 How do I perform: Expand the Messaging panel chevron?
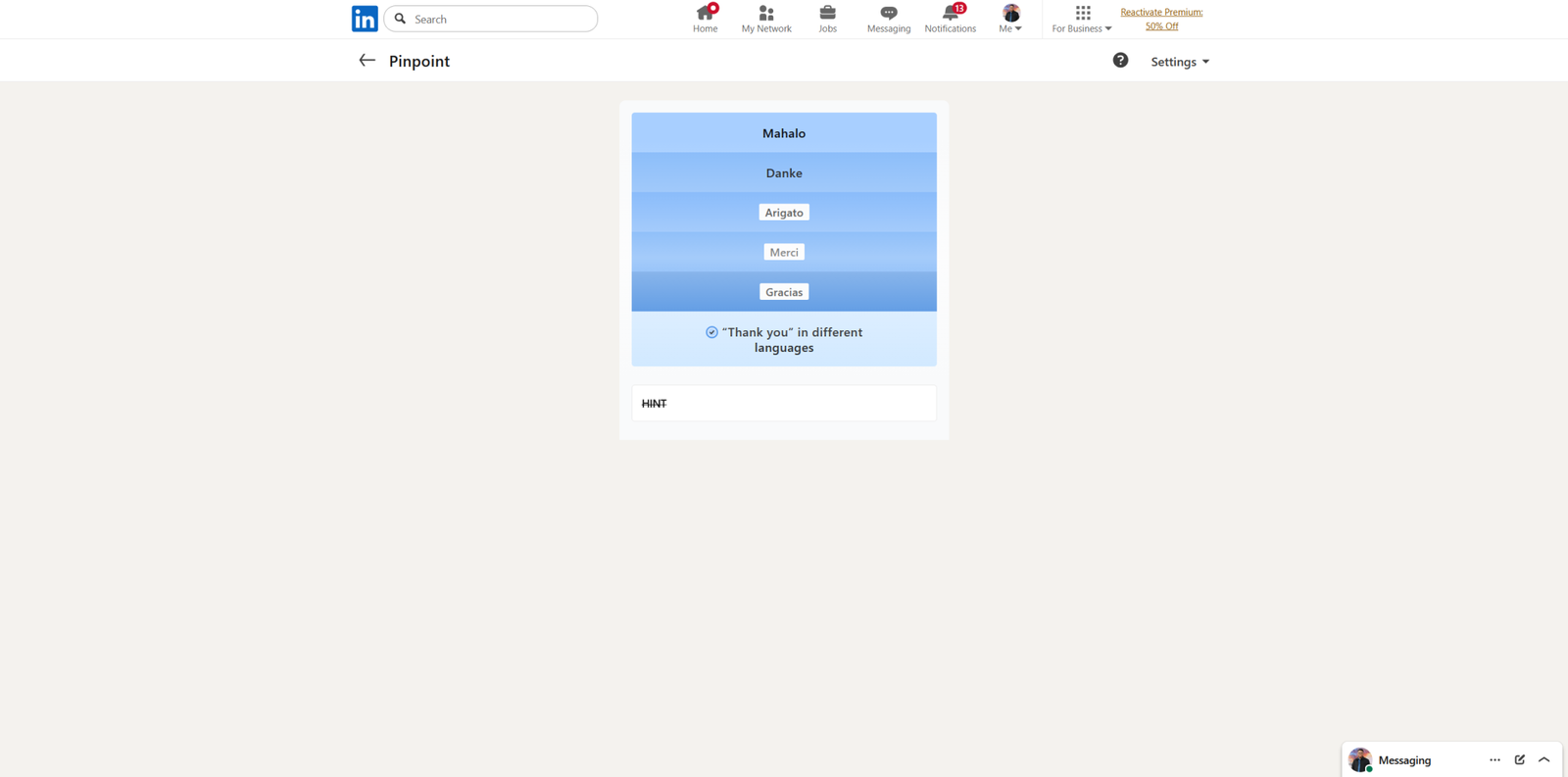click(x=1543, y=759)
